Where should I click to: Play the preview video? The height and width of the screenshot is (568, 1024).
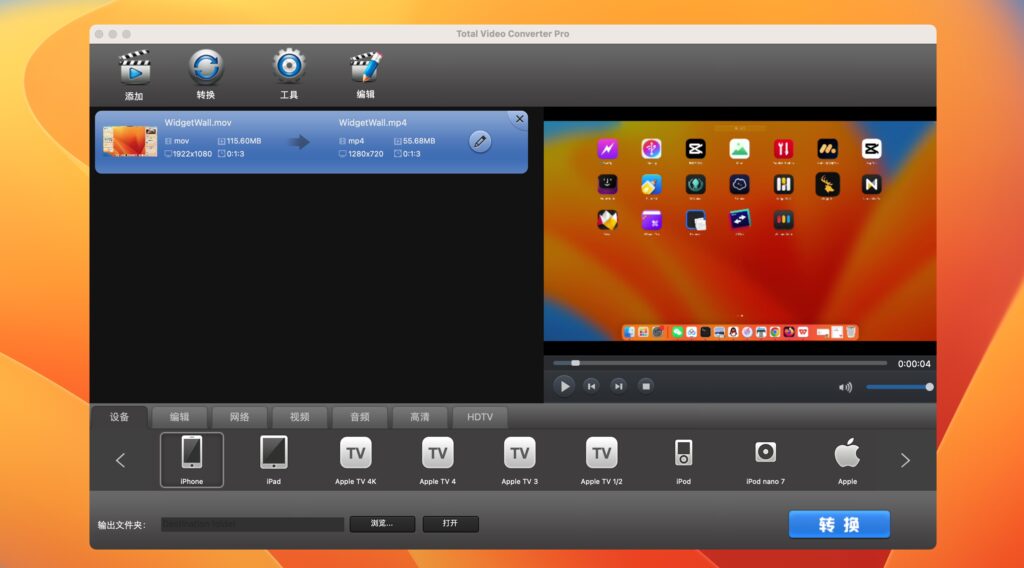click(564, 387)
